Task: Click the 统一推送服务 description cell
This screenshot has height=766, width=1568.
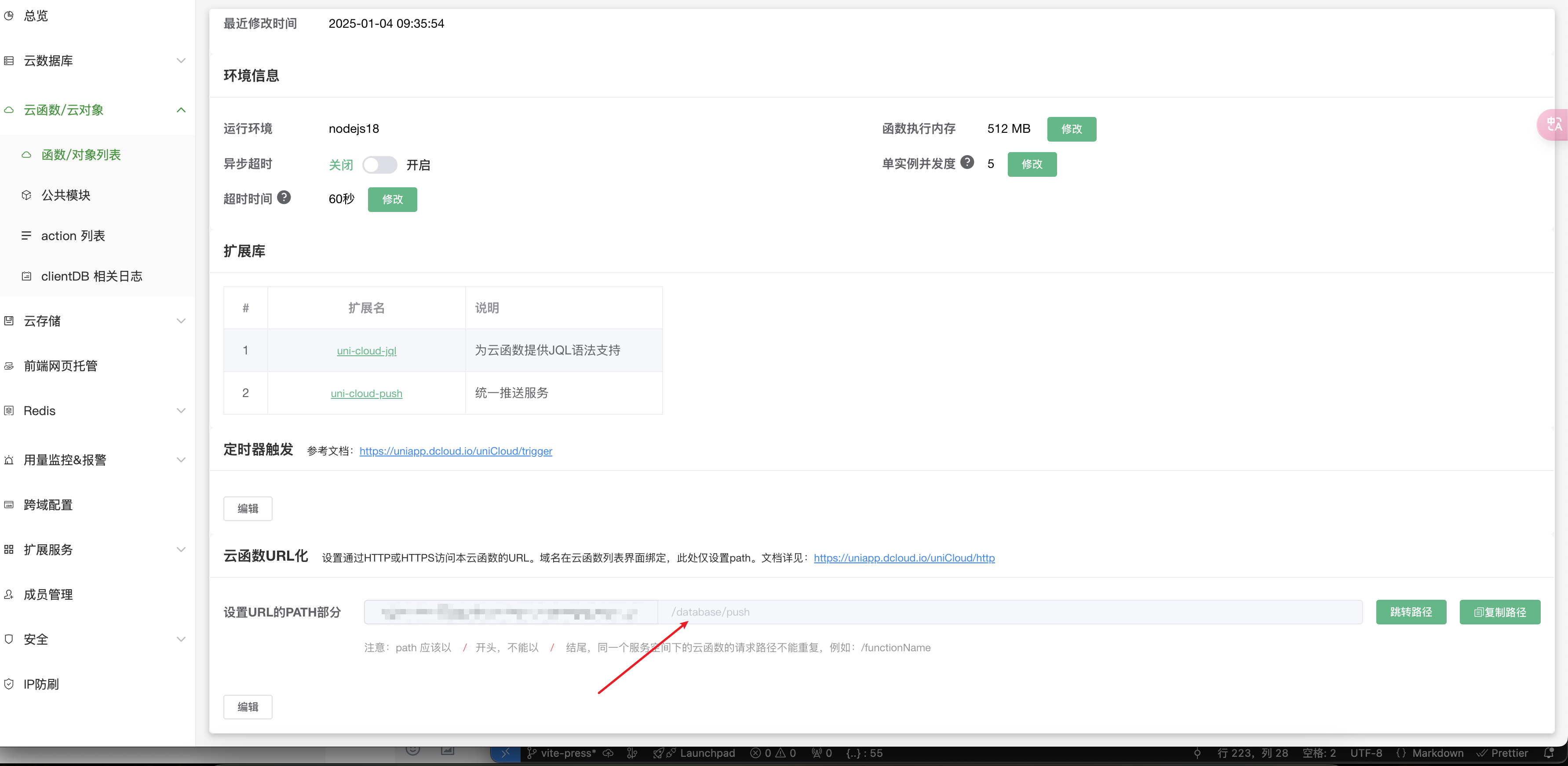Action: point(564,394)
